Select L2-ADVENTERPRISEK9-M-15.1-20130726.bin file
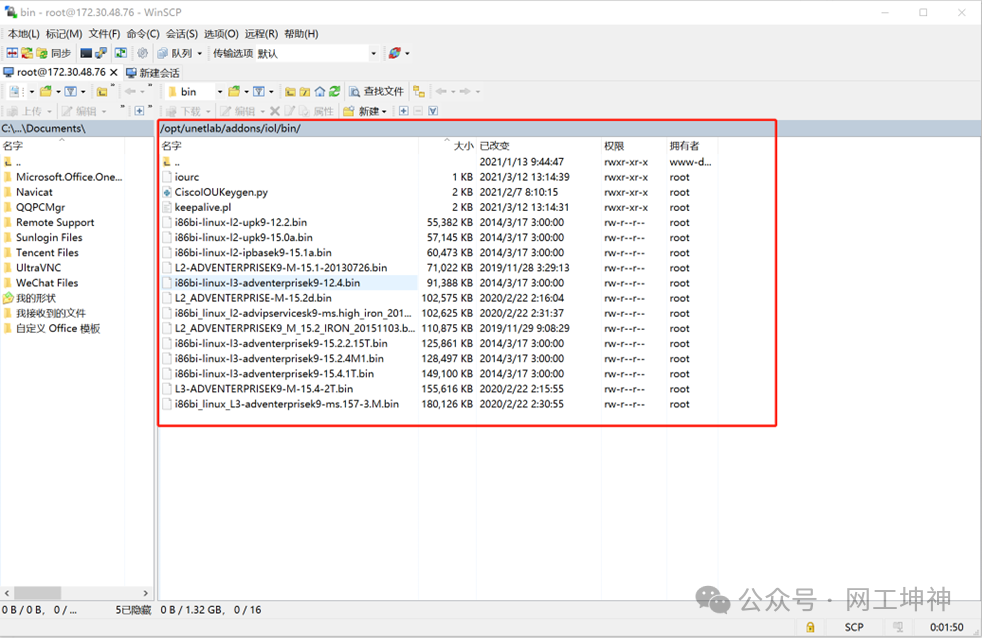Viewport: 982px width, 638px height. [281, 268]
